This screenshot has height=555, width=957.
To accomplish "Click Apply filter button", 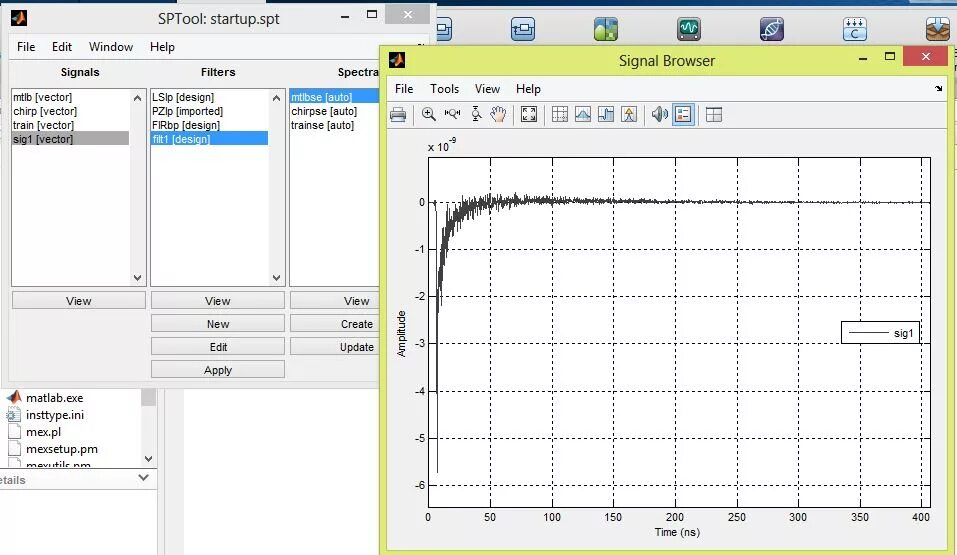I will [x=218, y=370].
